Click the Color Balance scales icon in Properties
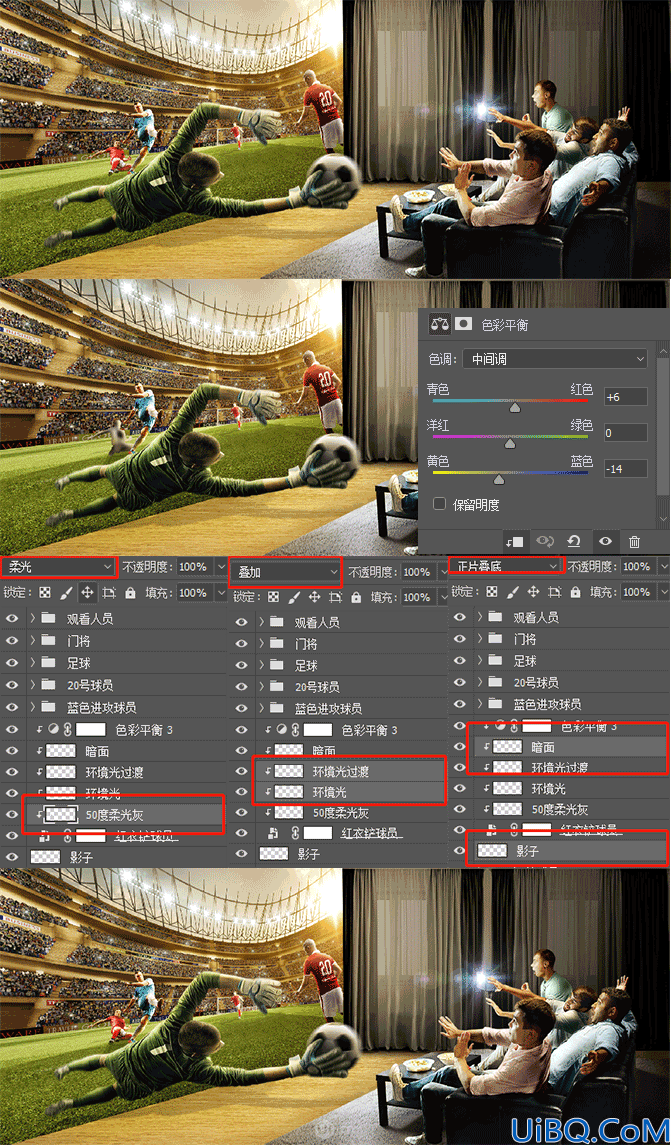671x1145 pixels. tap(440, 324)
